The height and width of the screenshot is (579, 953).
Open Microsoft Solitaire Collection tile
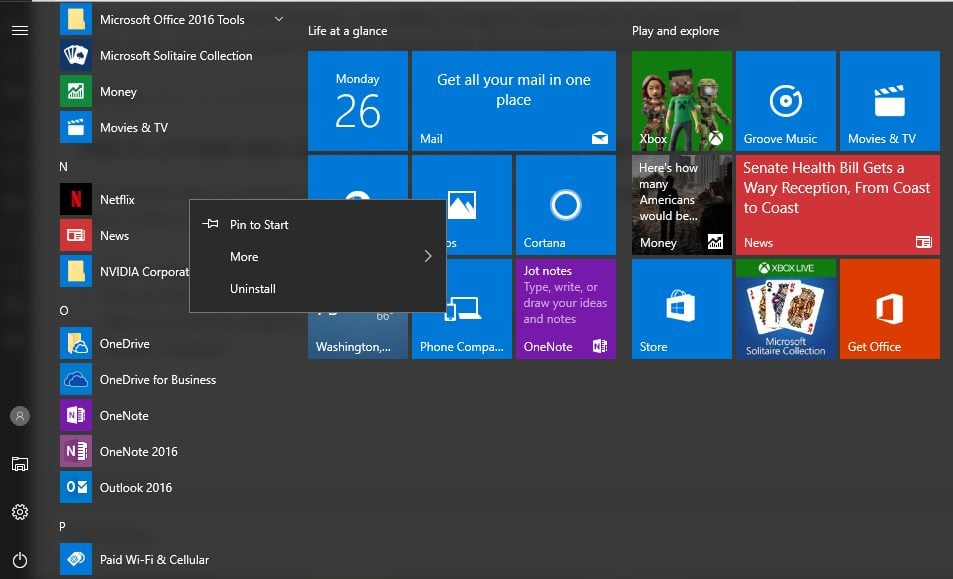point(786,309)
